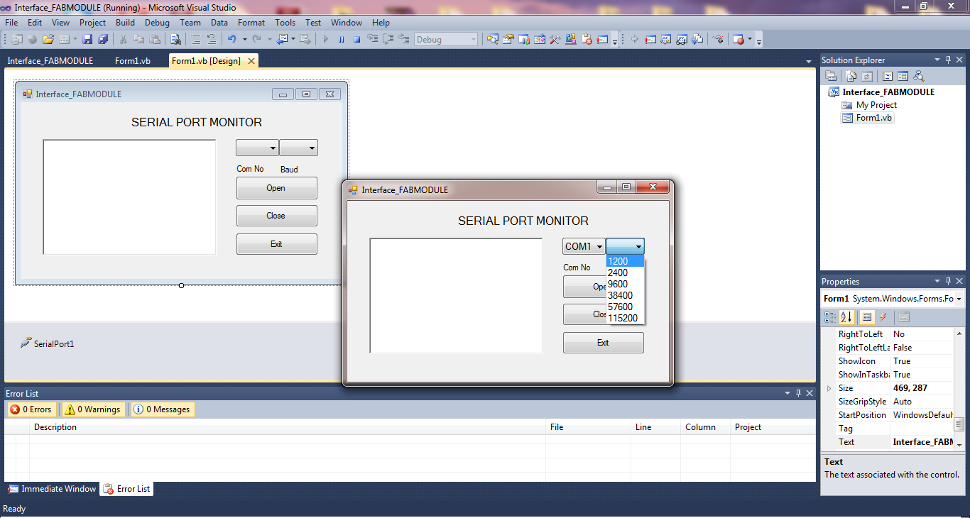The width and height of the screenshot is (970, 518).
Task: Switch to the Interface_FABMODULE tab
Action: 50,61
